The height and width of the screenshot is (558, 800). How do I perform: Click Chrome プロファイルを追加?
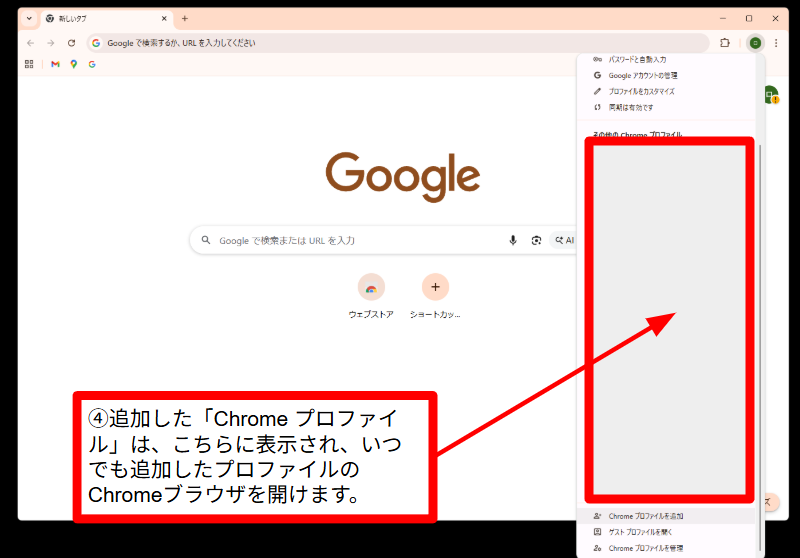(x=645, y=516)
